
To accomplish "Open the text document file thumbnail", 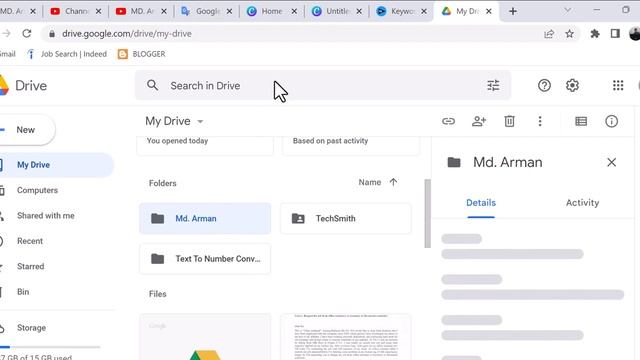I will (x=346, y=337).
